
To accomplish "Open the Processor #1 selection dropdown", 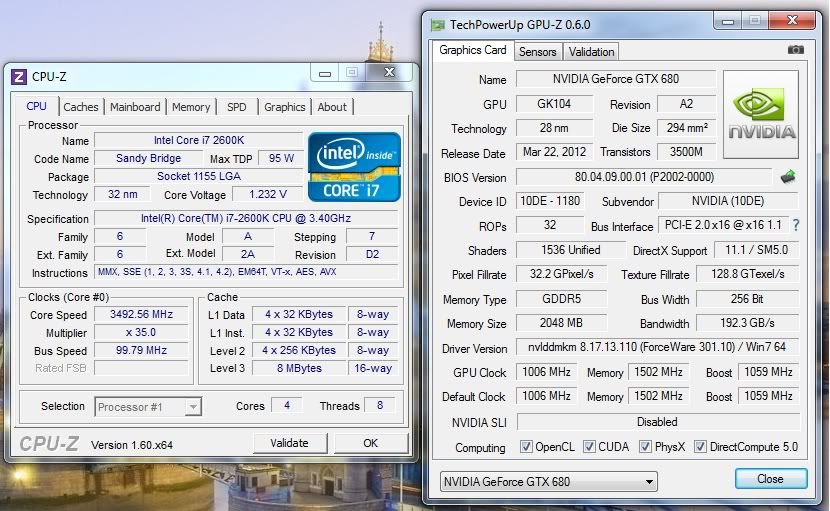I will pyautogui.click(x=148, y=407).
